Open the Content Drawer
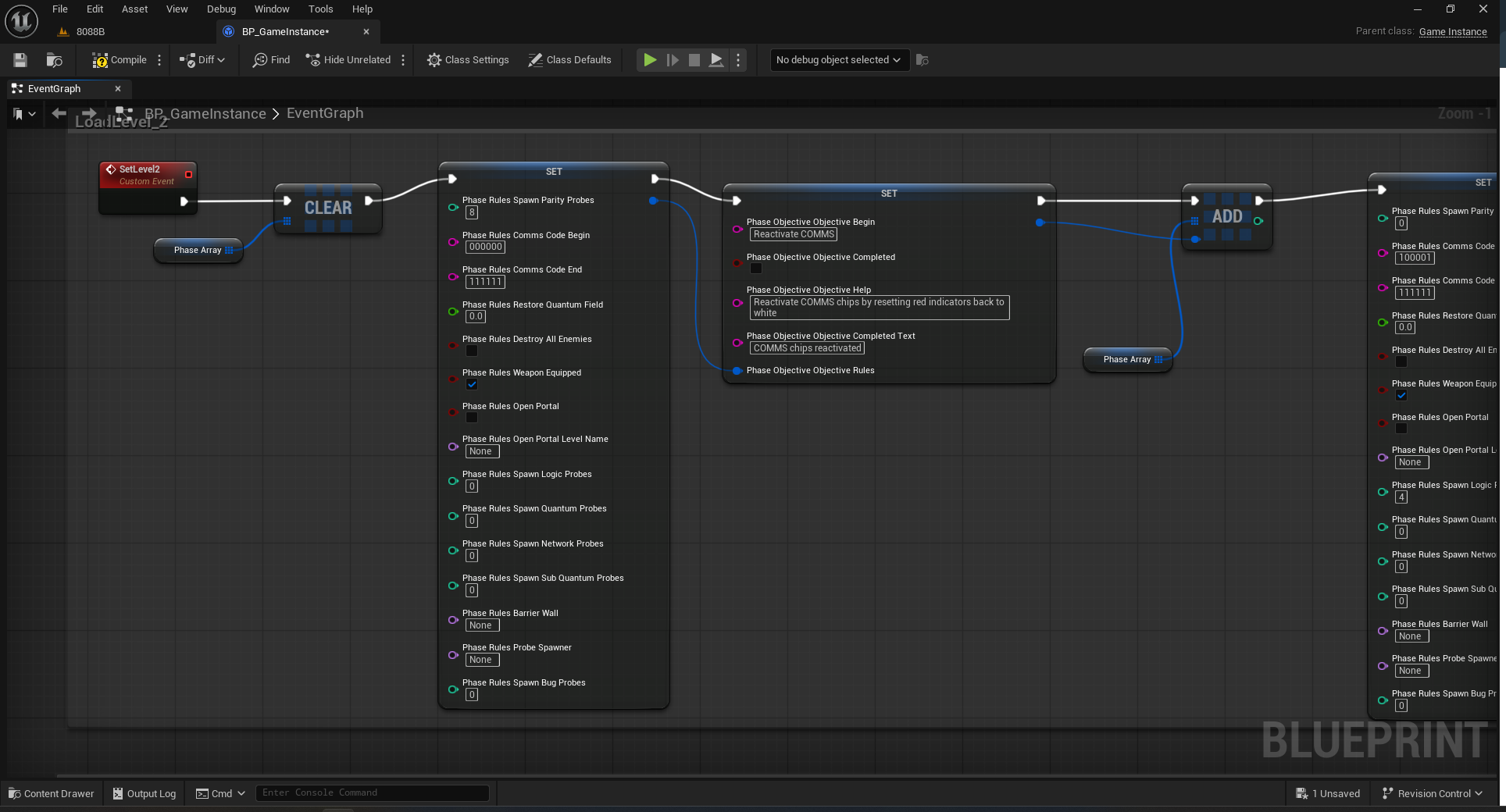Image resolution: width=1506 pixels, height=812 pixels. tap(51, 793)
